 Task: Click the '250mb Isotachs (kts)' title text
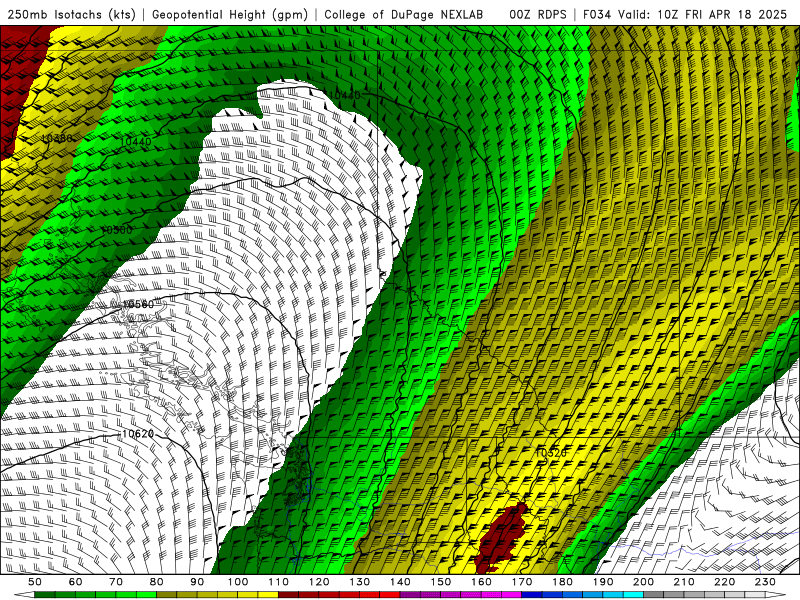coord(71,14)
